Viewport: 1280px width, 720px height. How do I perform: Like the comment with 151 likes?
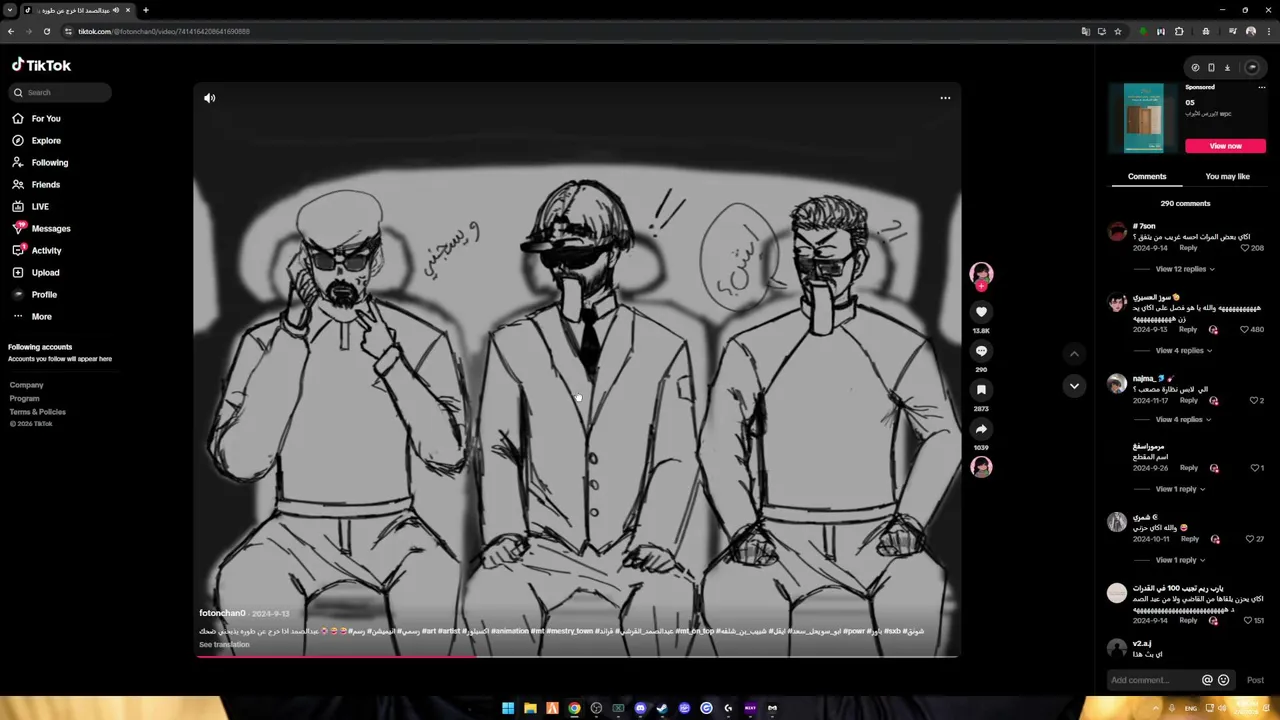point(1248,621)
